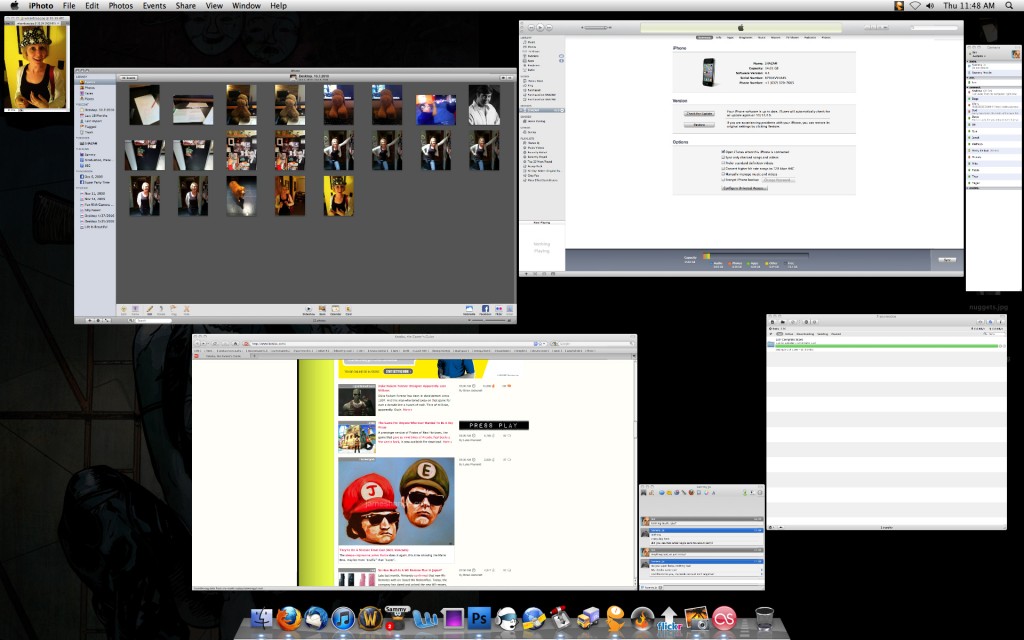Open Thunderbird in the Dock

coord(316,618)
